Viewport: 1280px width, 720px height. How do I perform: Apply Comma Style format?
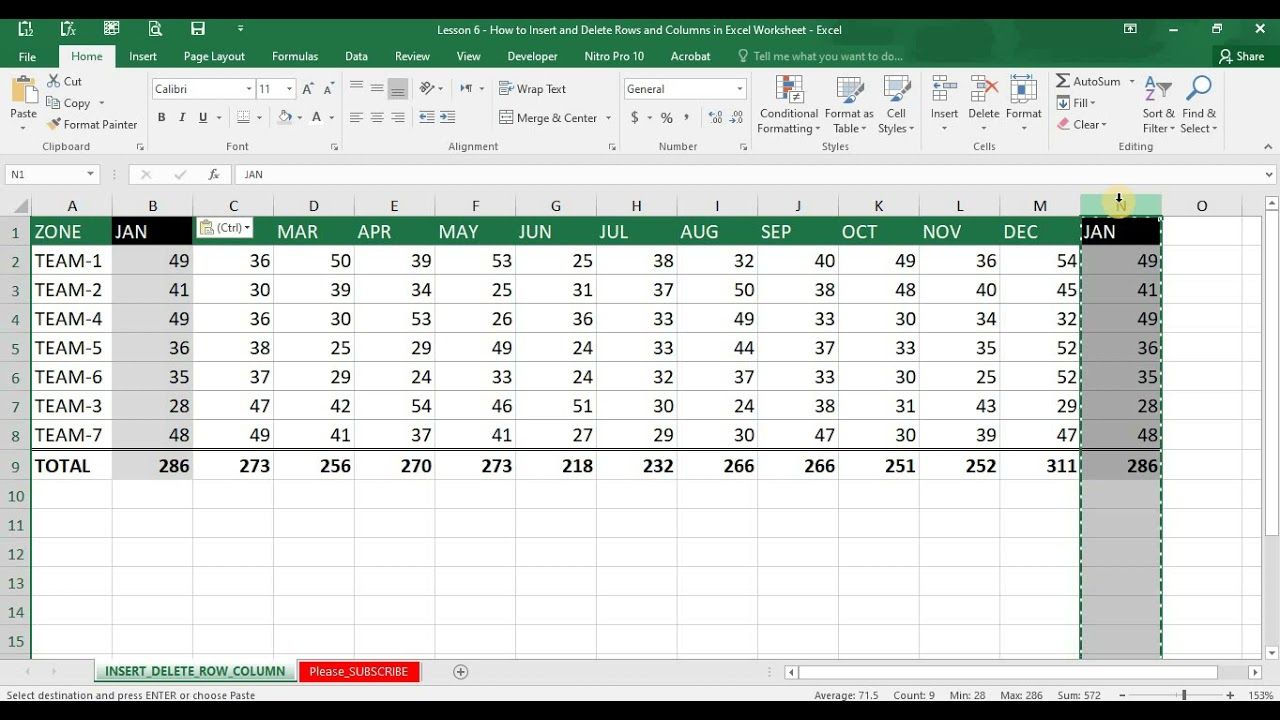(687, 117)
